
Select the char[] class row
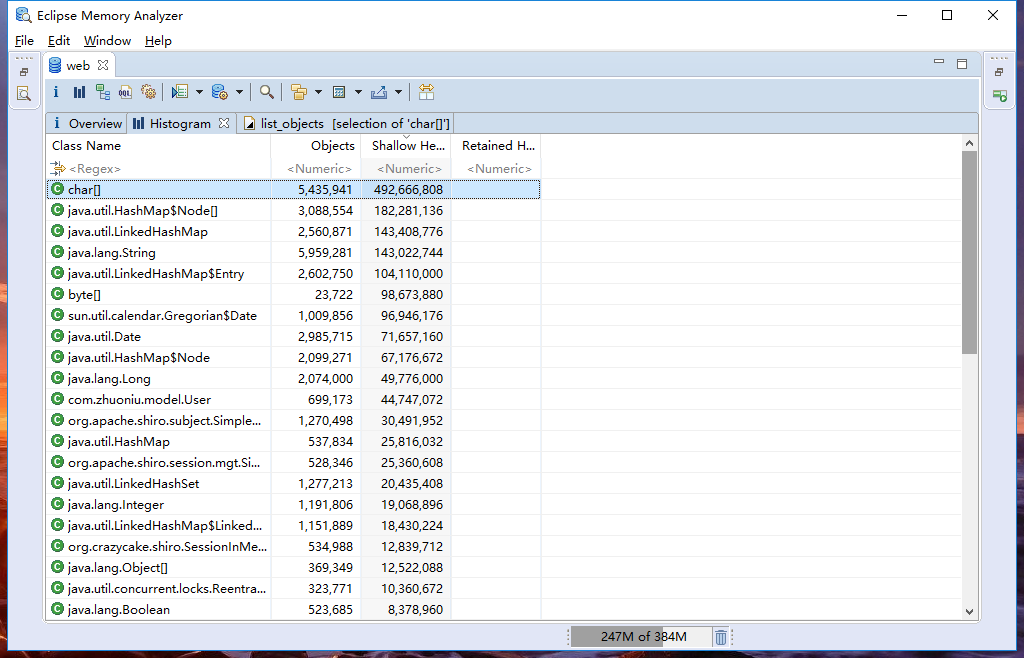(x=293, y=189)
